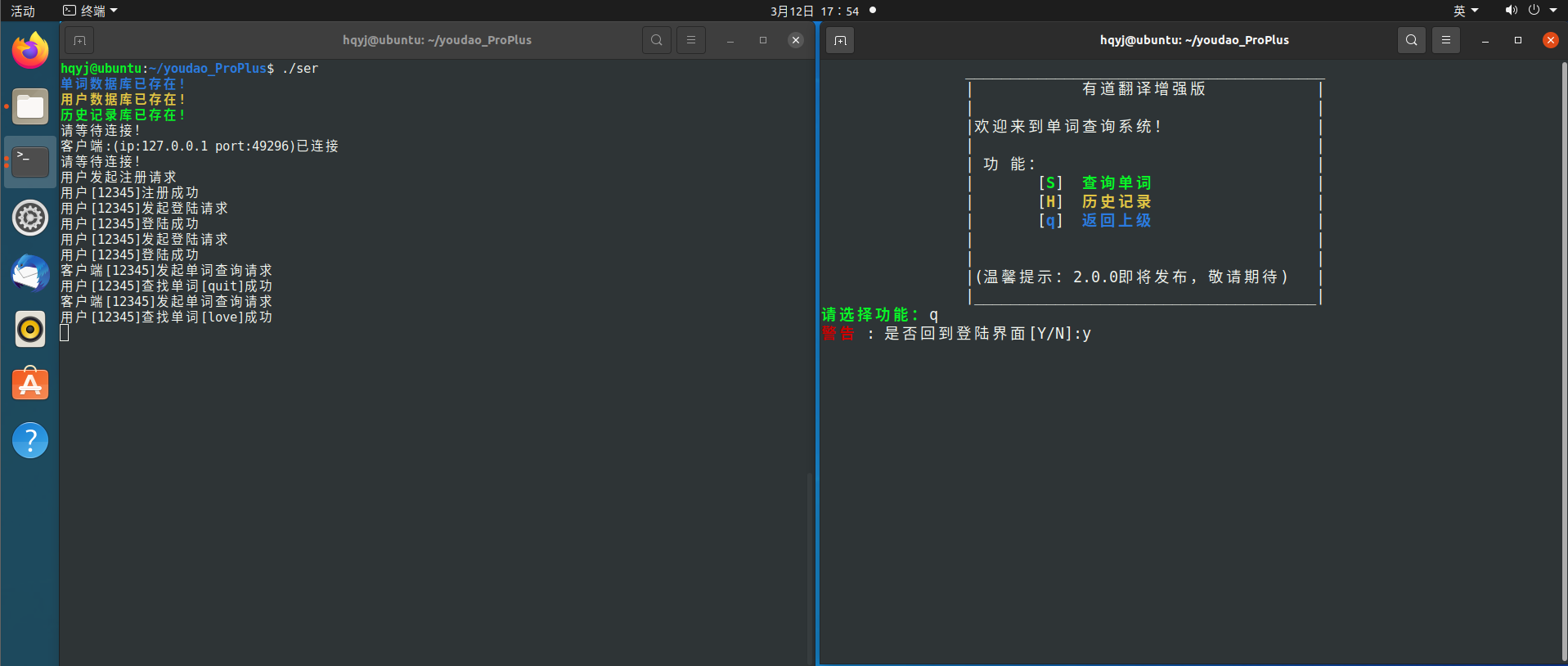Click 温馨提示 2.0.0 notice line

(1132, 277)
